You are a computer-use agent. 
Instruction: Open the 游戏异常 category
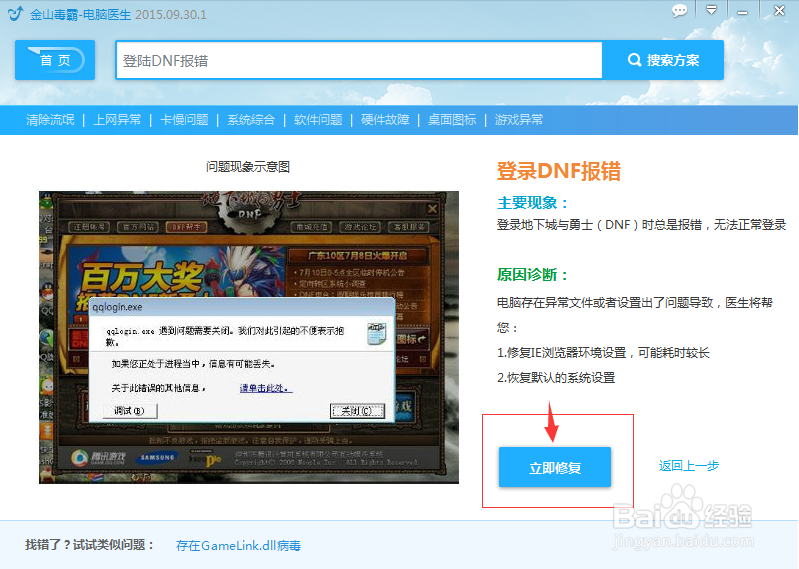[x=519, y=120]
